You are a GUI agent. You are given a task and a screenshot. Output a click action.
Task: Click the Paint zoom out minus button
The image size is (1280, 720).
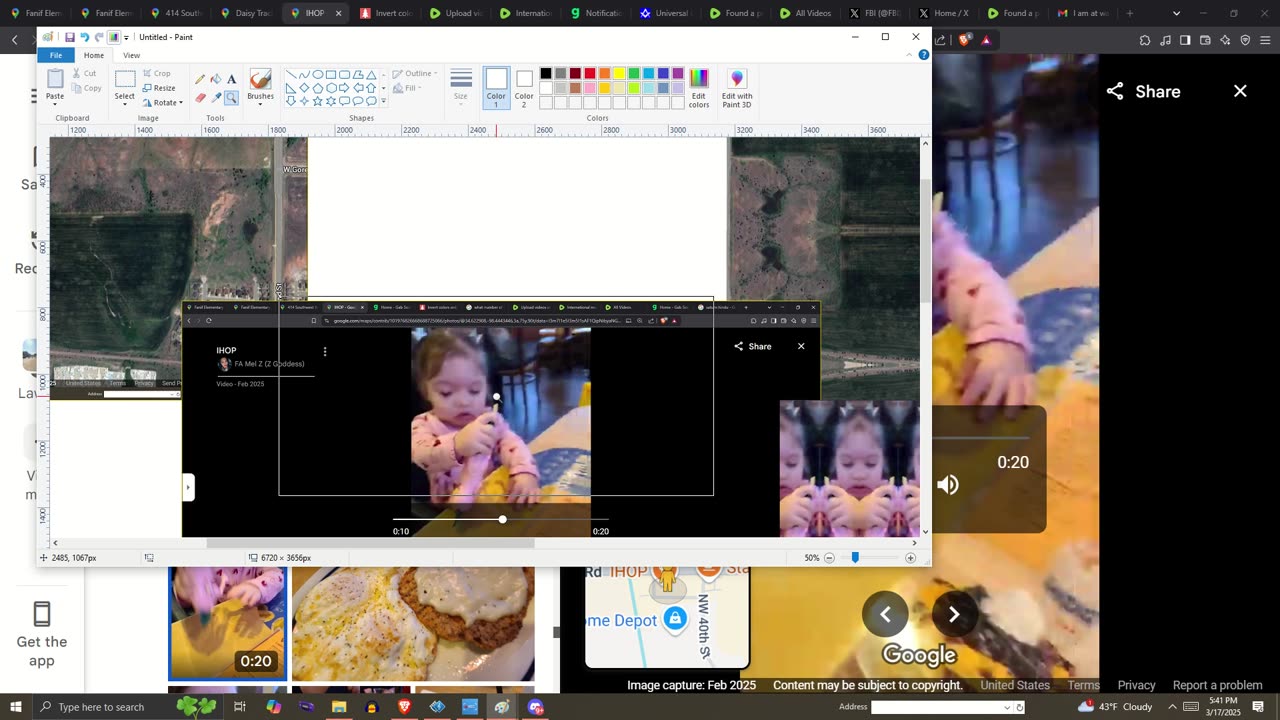coord(829,558)
